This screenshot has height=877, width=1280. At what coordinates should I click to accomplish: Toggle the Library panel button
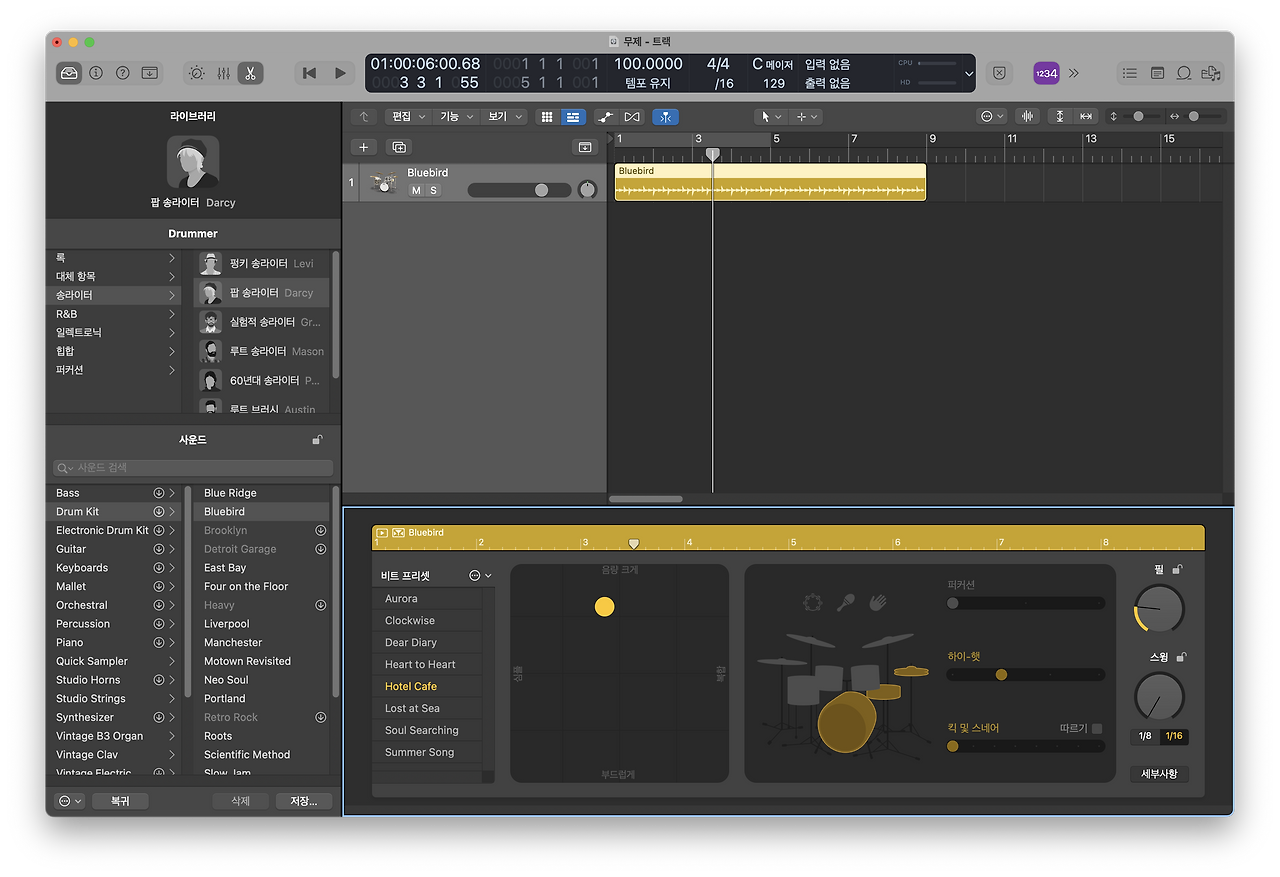click(69, 73)
